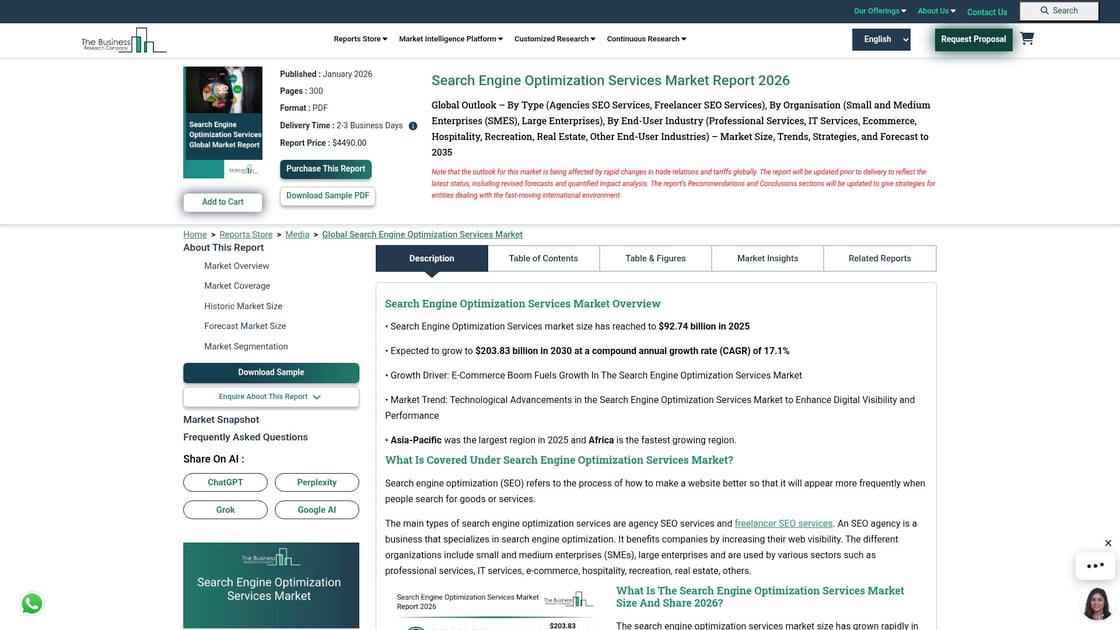Expand Enquire About This Report
The width and height of the screenshot is (1120, 630).
point(271,396)
